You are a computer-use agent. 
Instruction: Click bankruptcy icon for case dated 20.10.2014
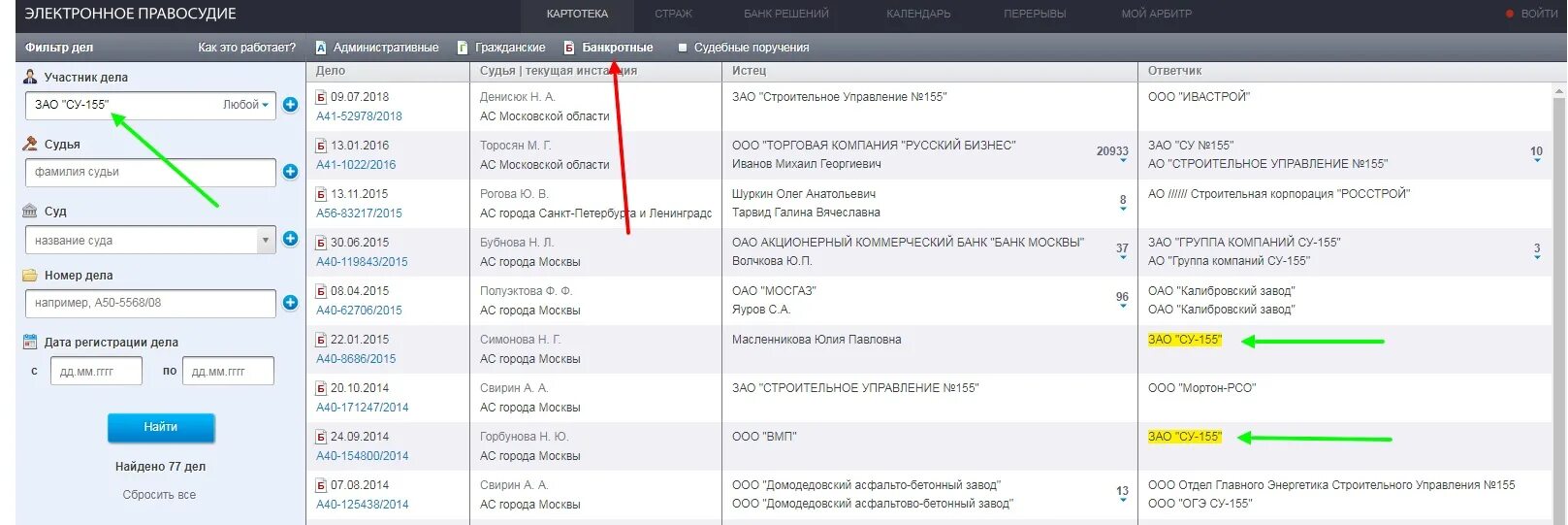(321, 388)
